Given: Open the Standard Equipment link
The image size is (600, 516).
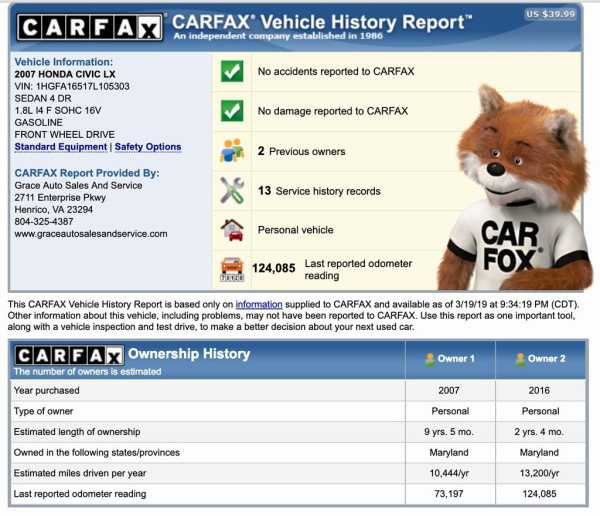Looking at the screenshot, I should (60, 147).
